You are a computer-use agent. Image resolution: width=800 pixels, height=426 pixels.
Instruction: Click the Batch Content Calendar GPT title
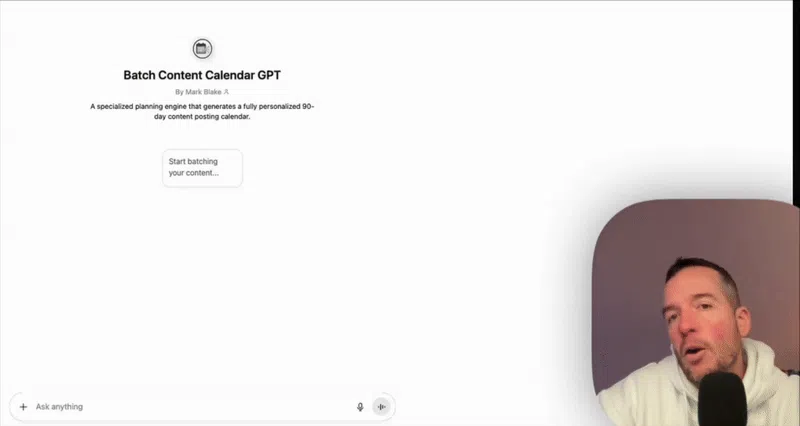tap(202, 75)
